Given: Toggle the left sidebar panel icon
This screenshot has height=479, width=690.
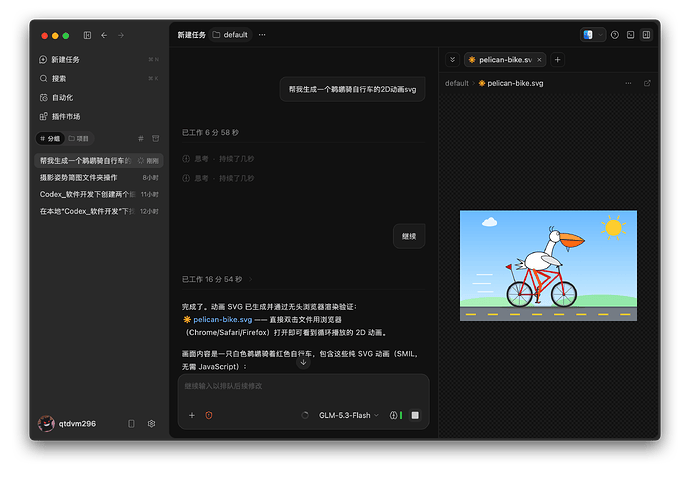Looking at the screenshot, I should coord(87,35).
